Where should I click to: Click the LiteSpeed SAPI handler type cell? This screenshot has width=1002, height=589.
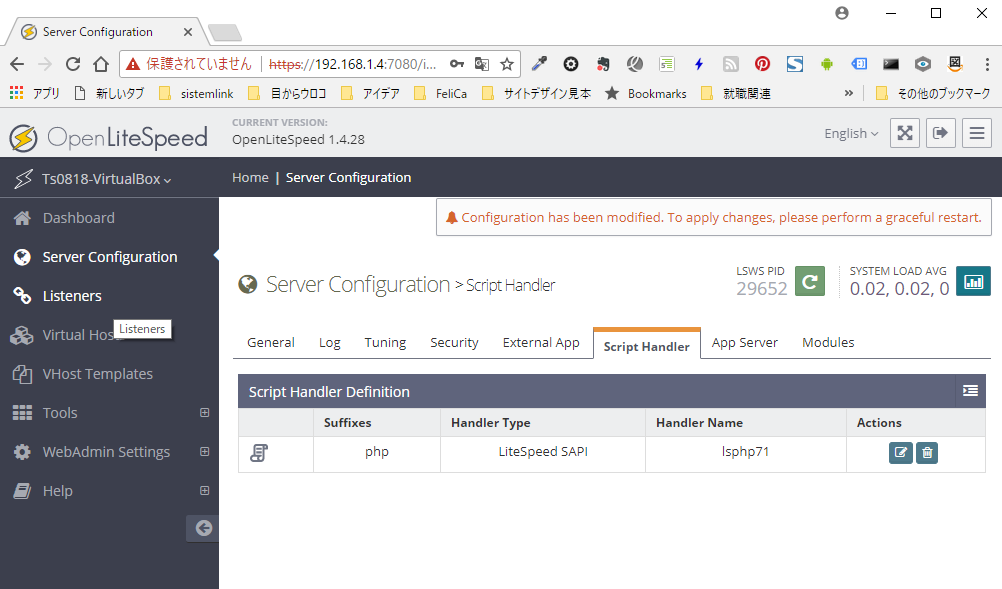543,452
